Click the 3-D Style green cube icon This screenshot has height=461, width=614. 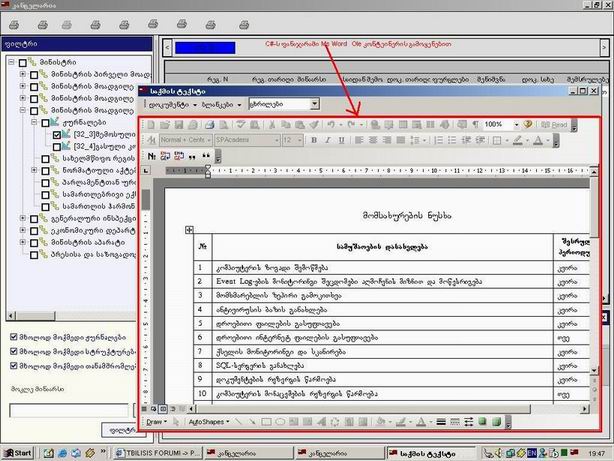coord(497,422)
